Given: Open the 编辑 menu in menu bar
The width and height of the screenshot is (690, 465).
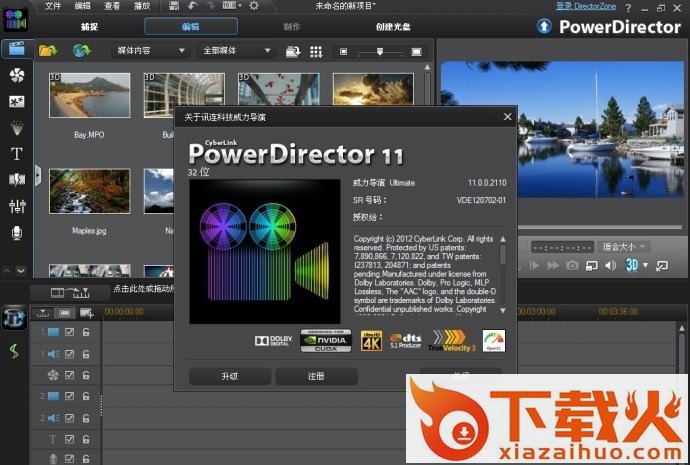Looking at the screenshot, I should [82, 6].
